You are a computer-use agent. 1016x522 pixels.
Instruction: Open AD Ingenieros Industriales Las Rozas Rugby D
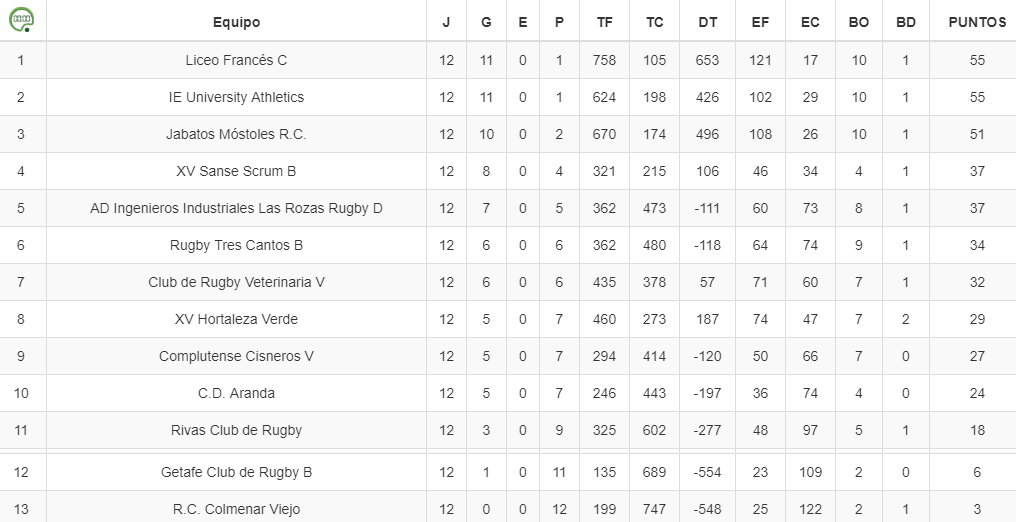pyautogui.click(x=237, y=208)
